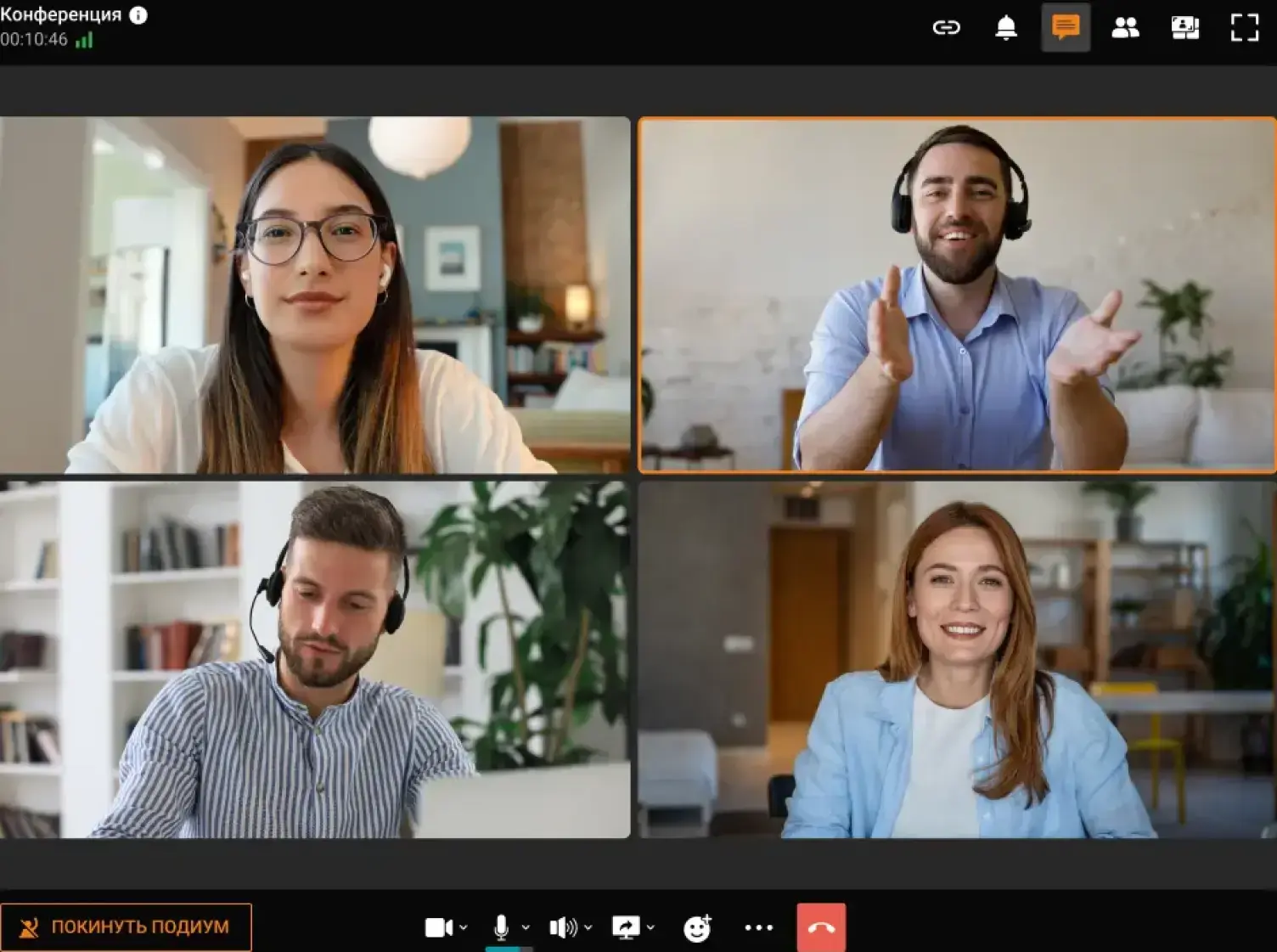
Task: Click the Конференция title text
Action: tap(61, 15)
